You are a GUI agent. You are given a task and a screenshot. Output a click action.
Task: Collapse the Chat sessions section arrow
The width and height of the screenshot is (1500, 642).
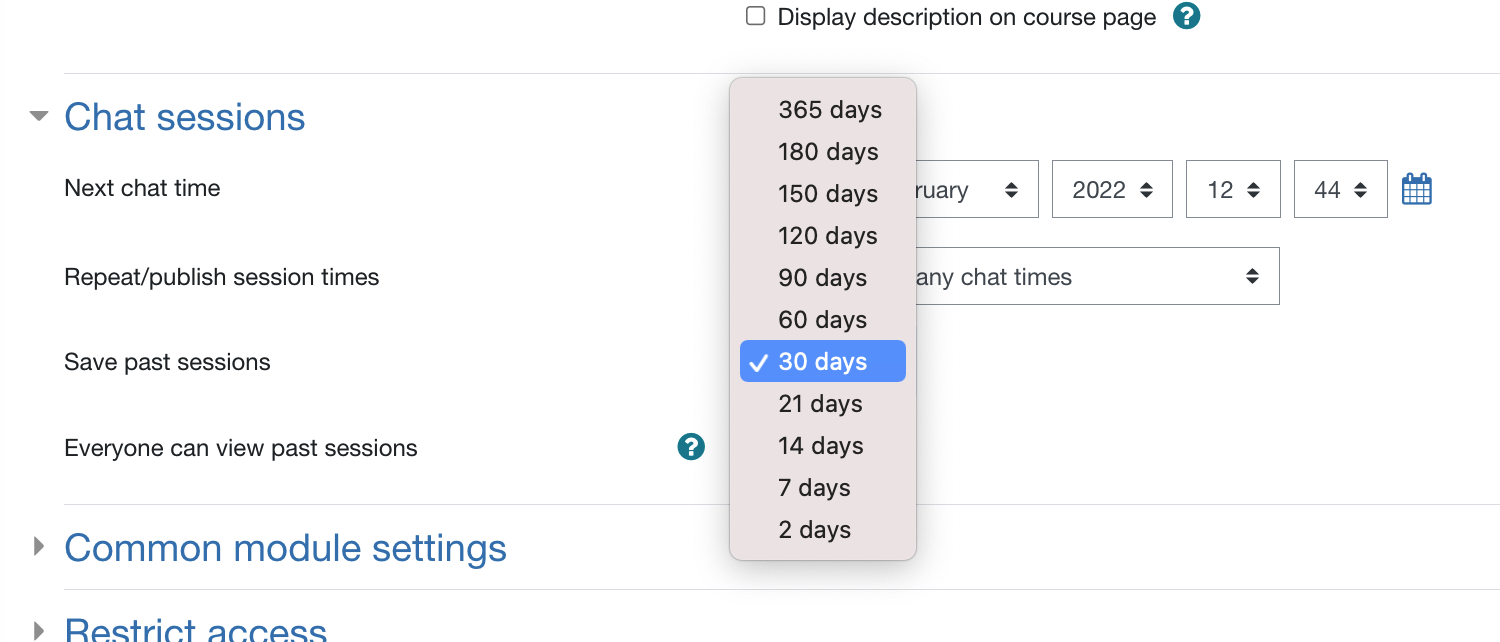tap(39, 116)
